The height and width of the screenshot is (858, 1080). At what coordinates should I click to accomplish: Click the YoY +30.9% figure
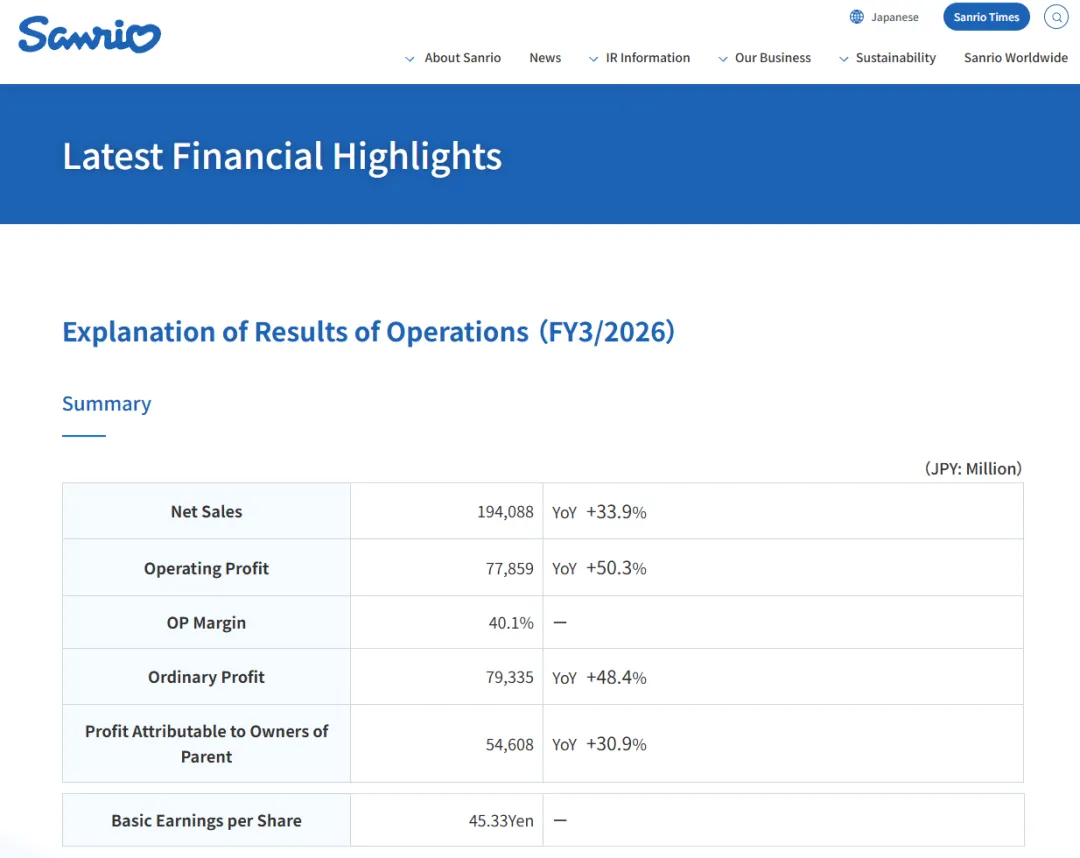click(599, 744)
